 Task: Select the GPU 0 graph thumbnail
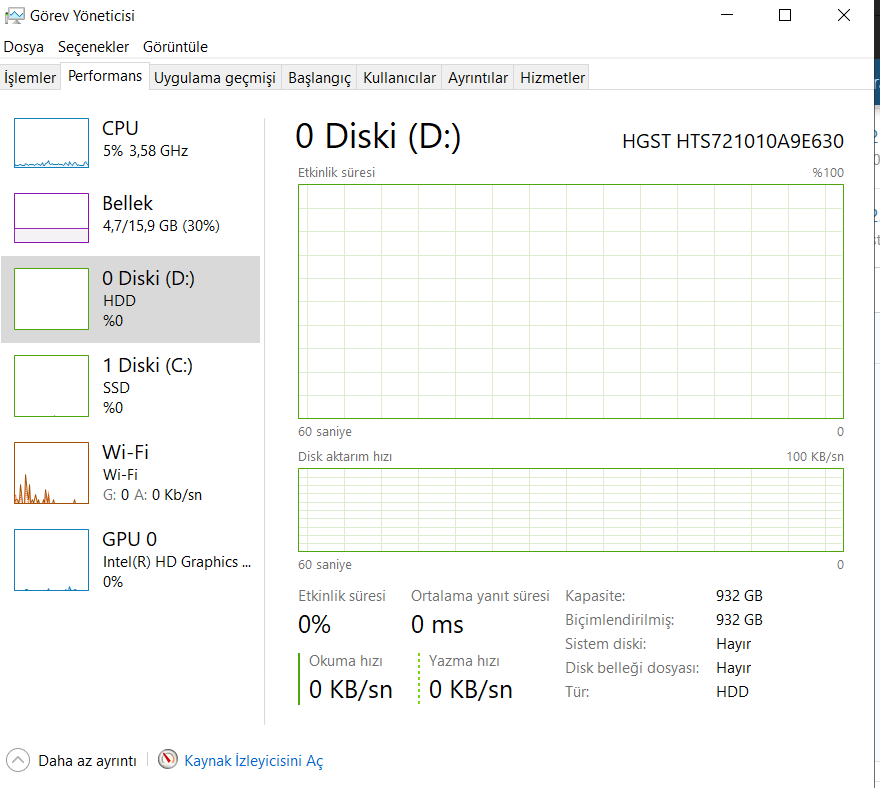click(x=51, y=560)
